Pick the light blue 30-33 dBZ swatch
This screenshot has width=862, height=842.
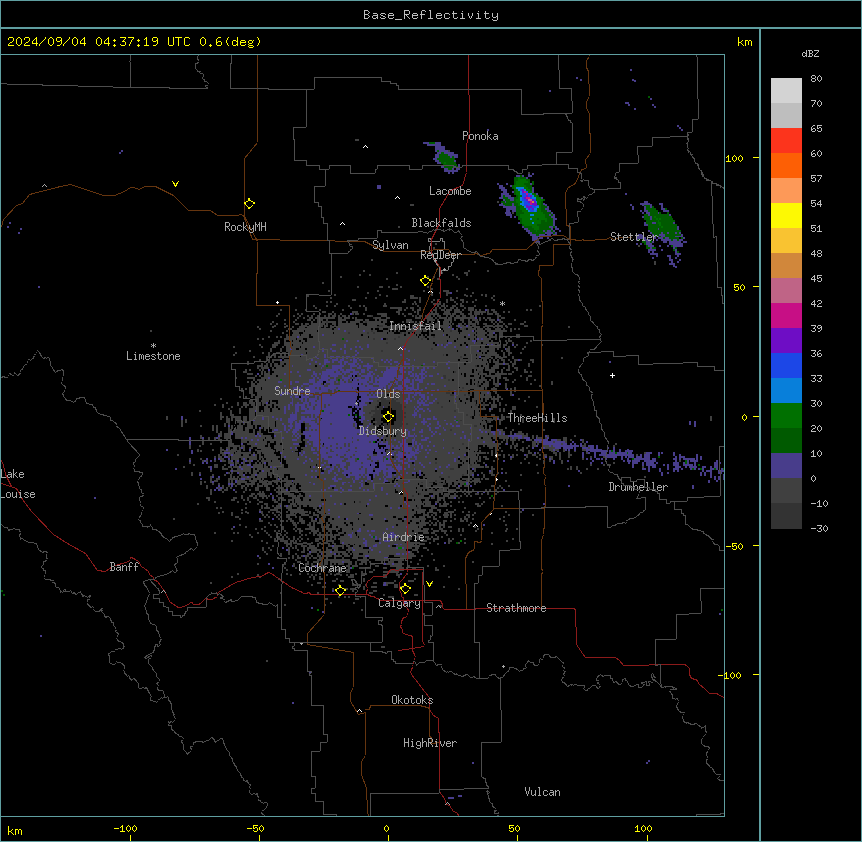pos(786,390)
